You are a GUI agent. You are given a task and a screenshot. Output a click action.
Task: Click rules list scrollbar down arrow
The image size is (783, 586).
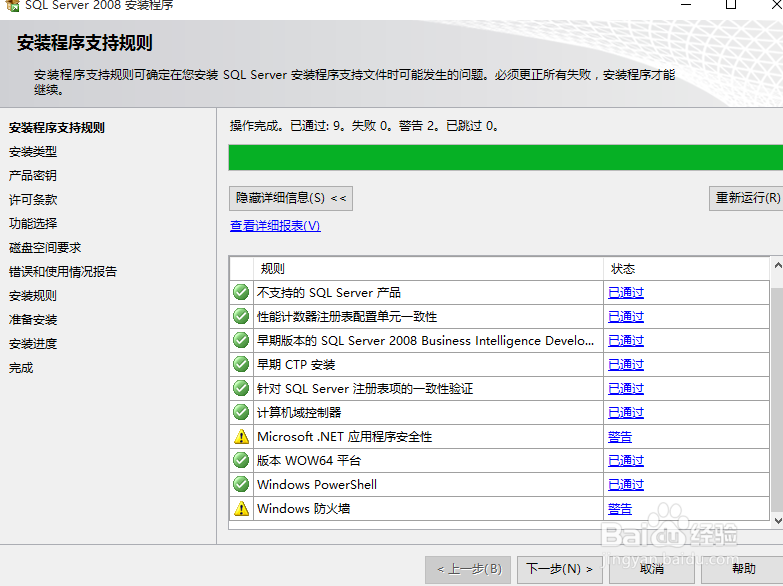click(x=778, y=521)
